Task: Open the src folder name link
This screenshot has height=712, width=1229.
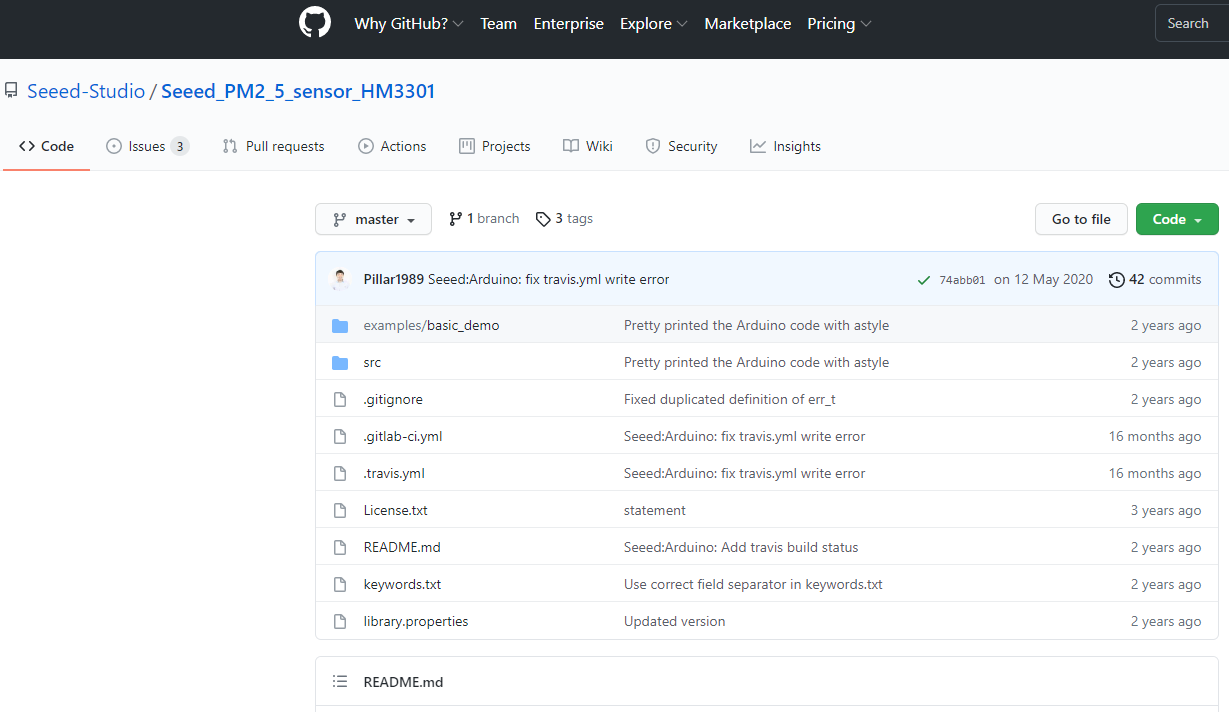Action: (x=372, y=363)
